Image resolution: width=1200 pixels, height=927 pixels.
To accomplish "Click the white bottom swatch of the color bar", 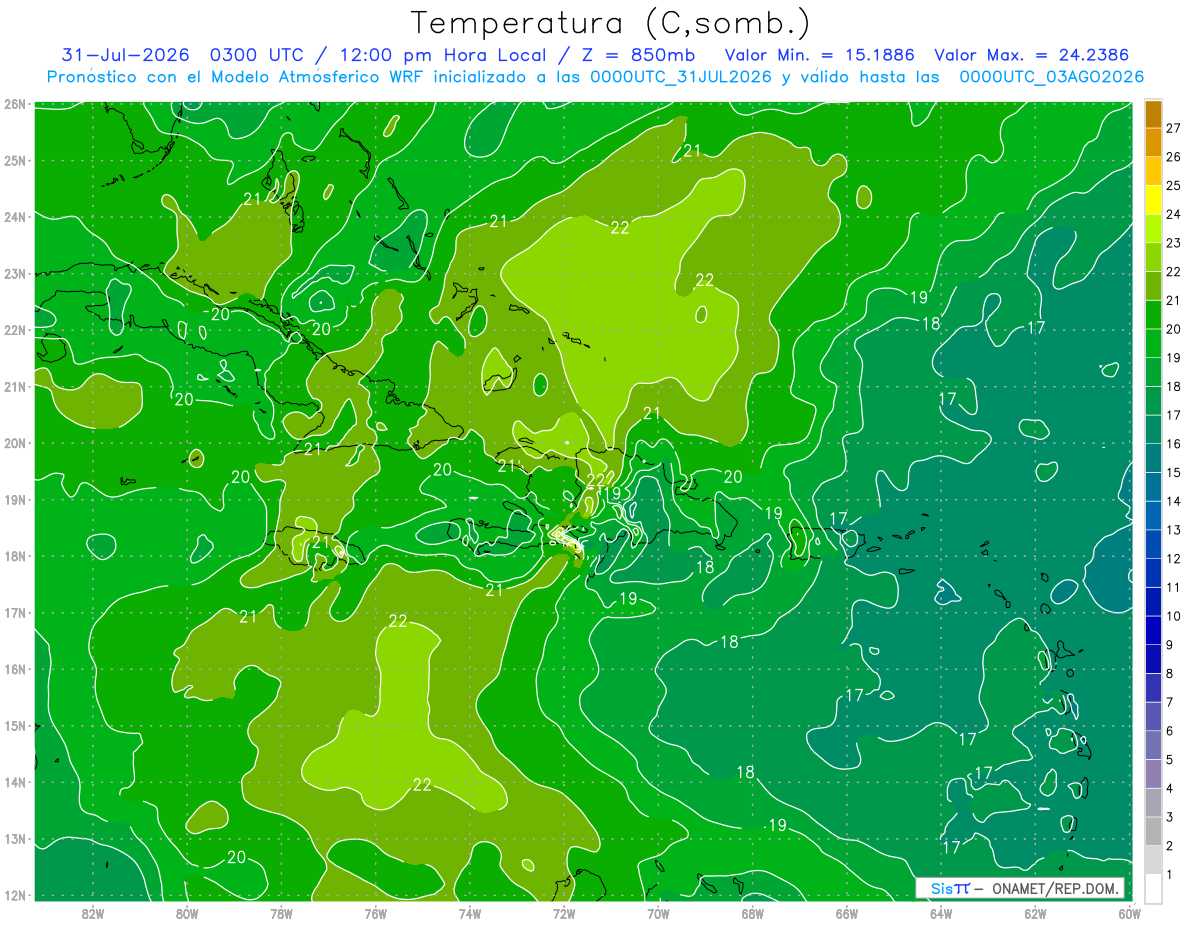I will 1153,889.
